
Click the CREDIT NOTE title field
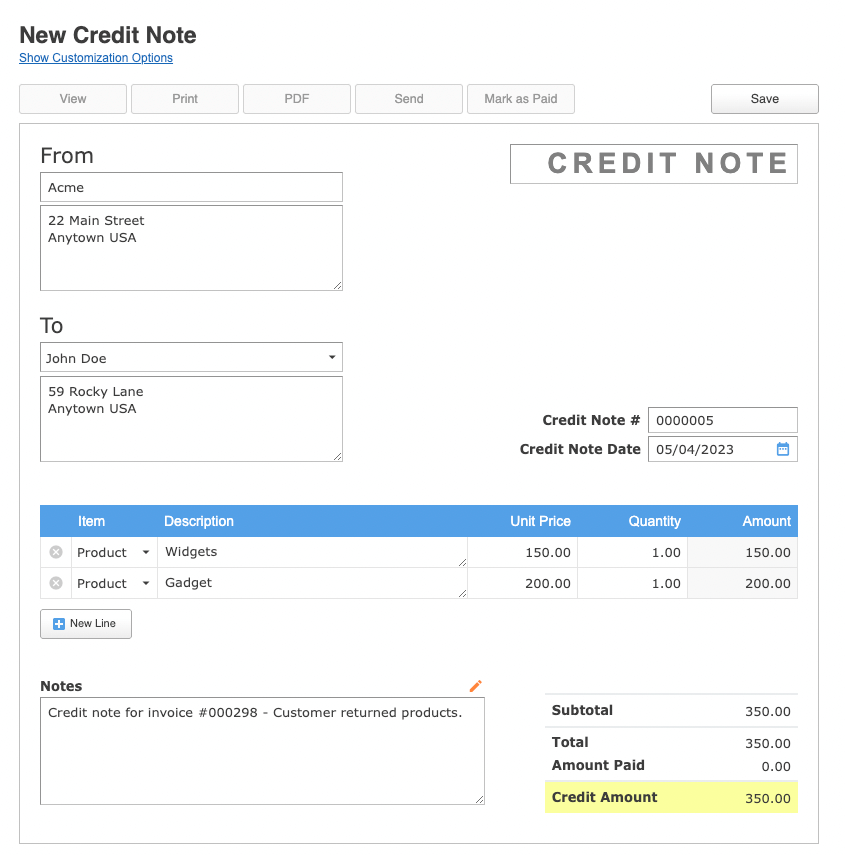[x=654, y=164]
